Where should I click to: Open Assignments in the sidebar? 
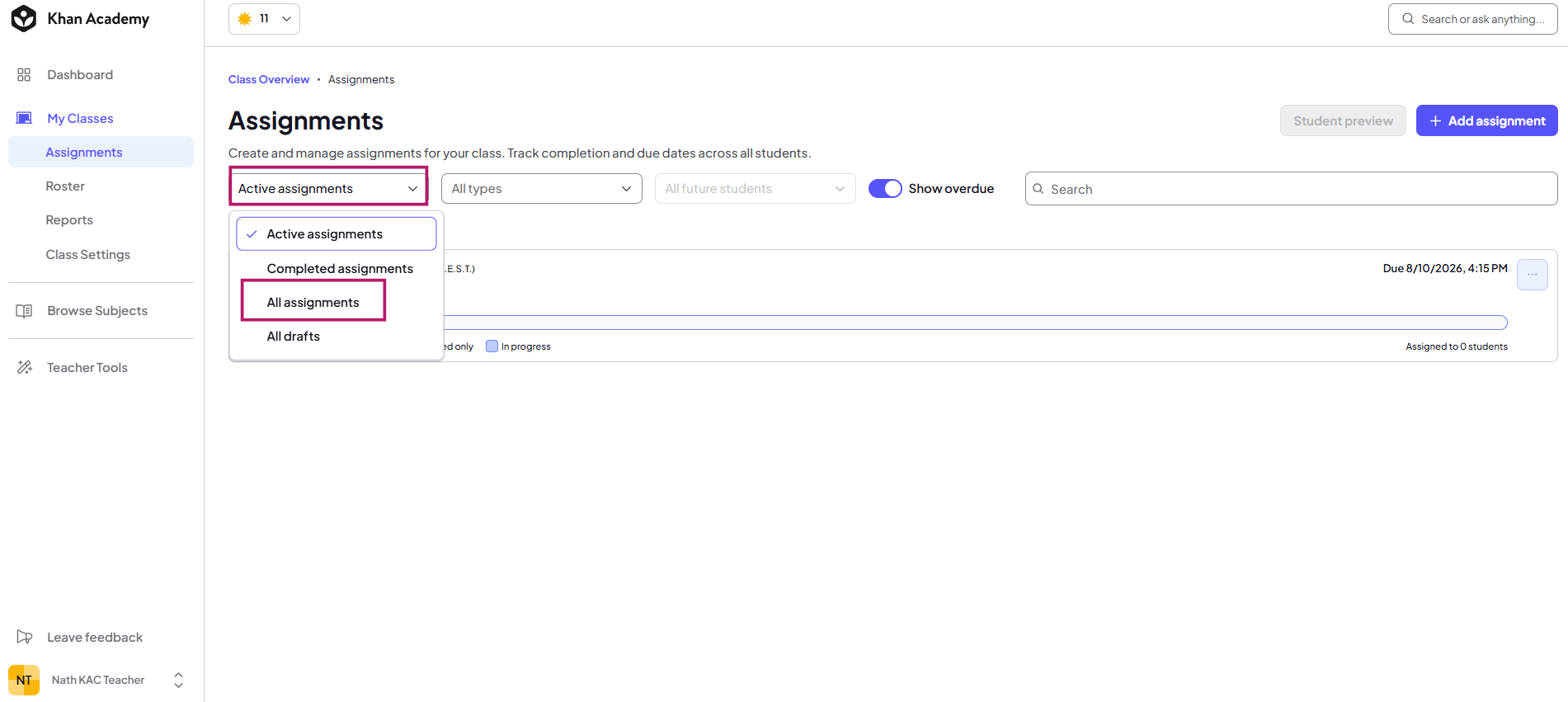(x=101, y=153)
